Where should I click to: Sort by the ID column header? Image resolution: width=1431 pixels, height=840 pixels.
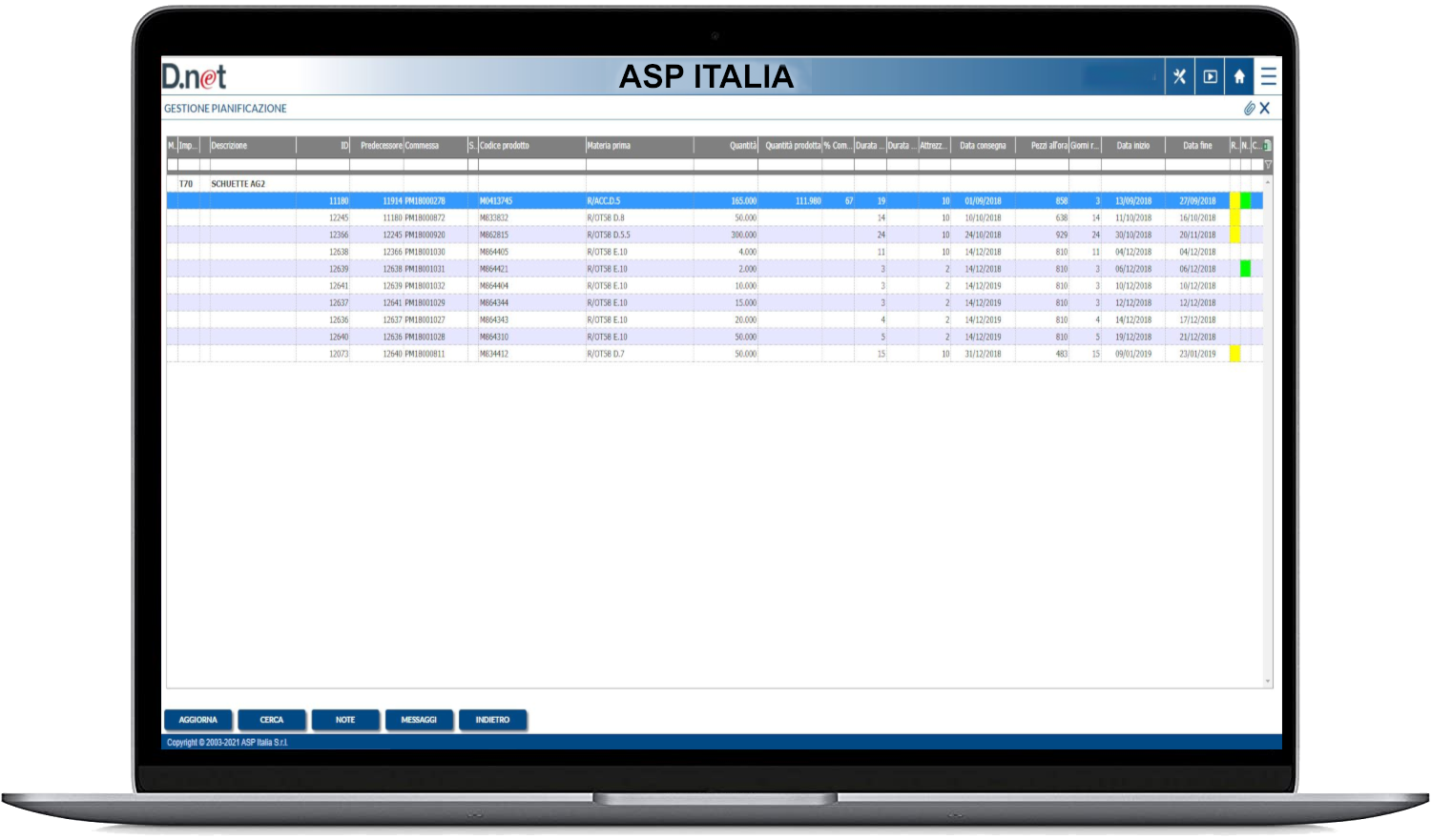coord(323,146)
